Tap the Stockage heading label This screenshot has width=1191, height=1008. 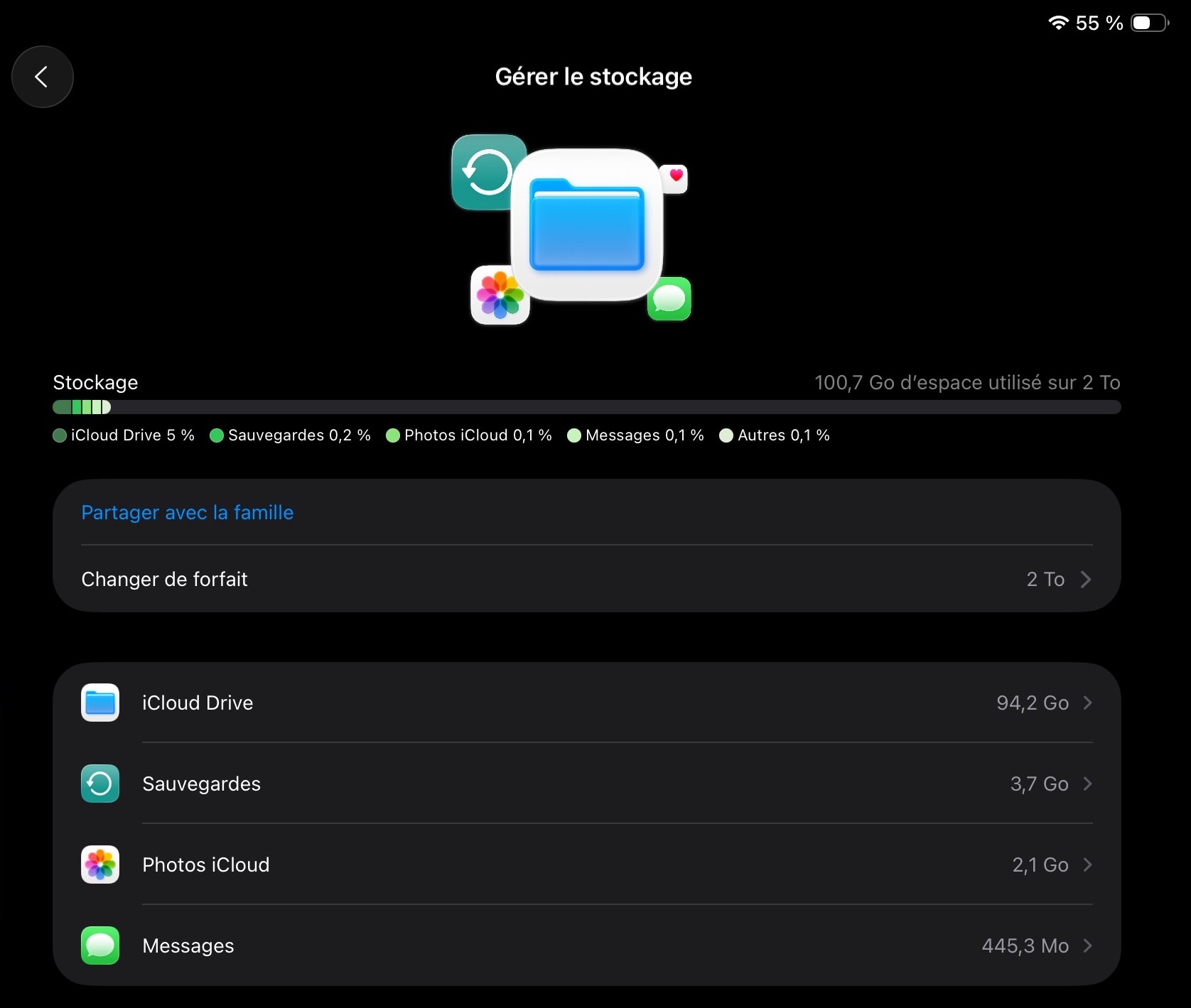(x=95, y=382)
